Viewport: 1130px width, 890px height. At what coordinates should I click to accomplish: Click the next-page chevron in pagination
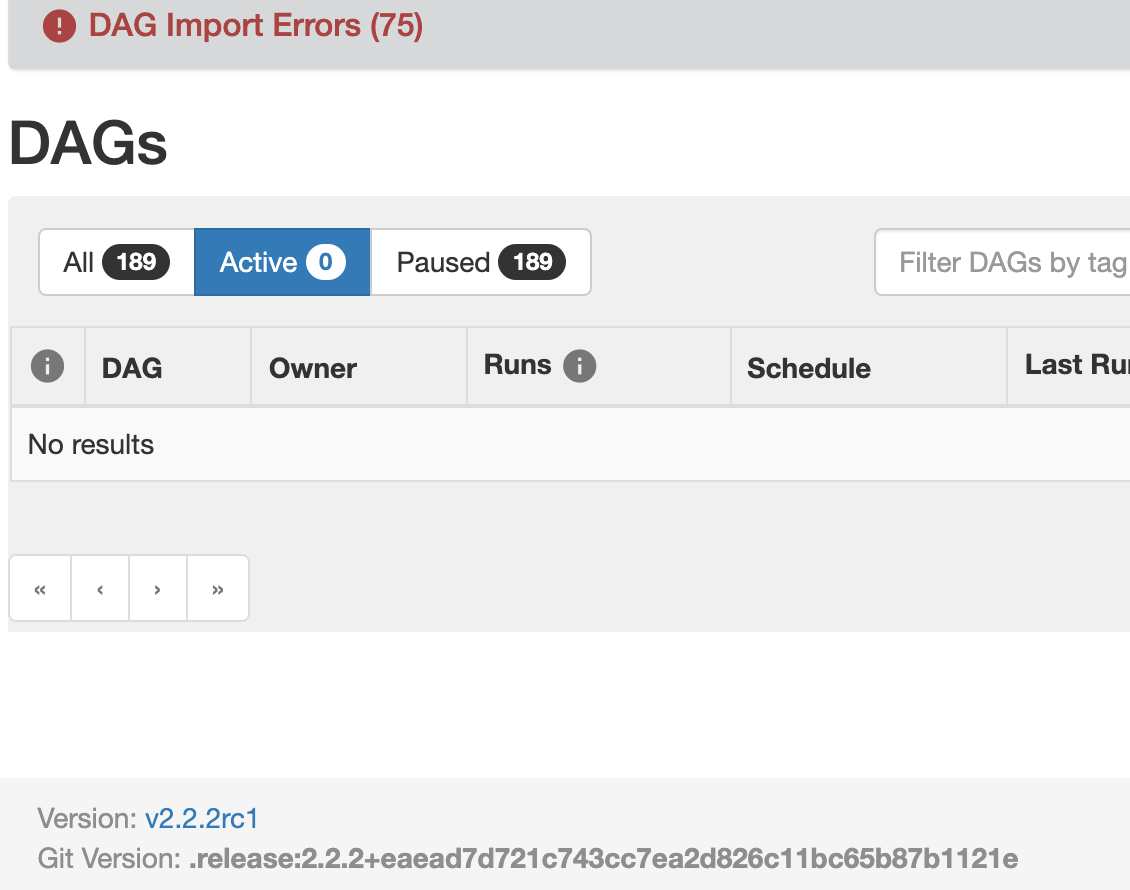157,588
